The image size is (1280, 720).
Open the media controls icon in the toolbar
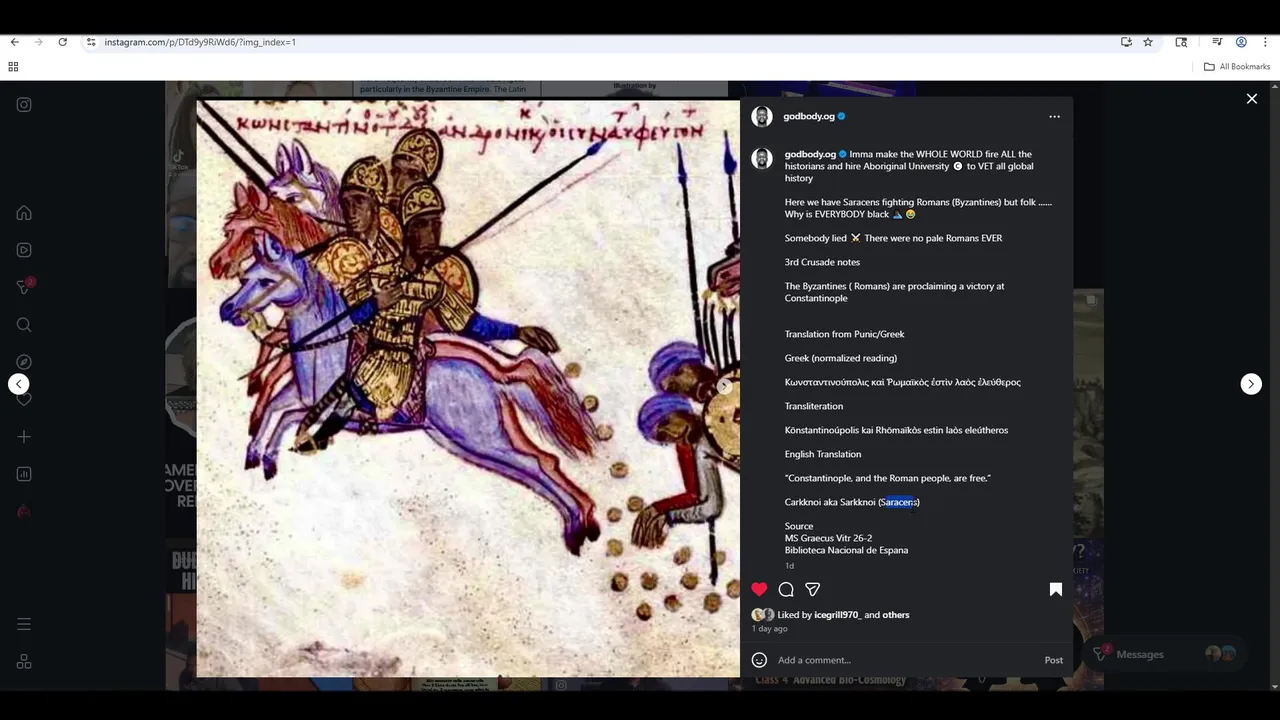pos(1217,42)
